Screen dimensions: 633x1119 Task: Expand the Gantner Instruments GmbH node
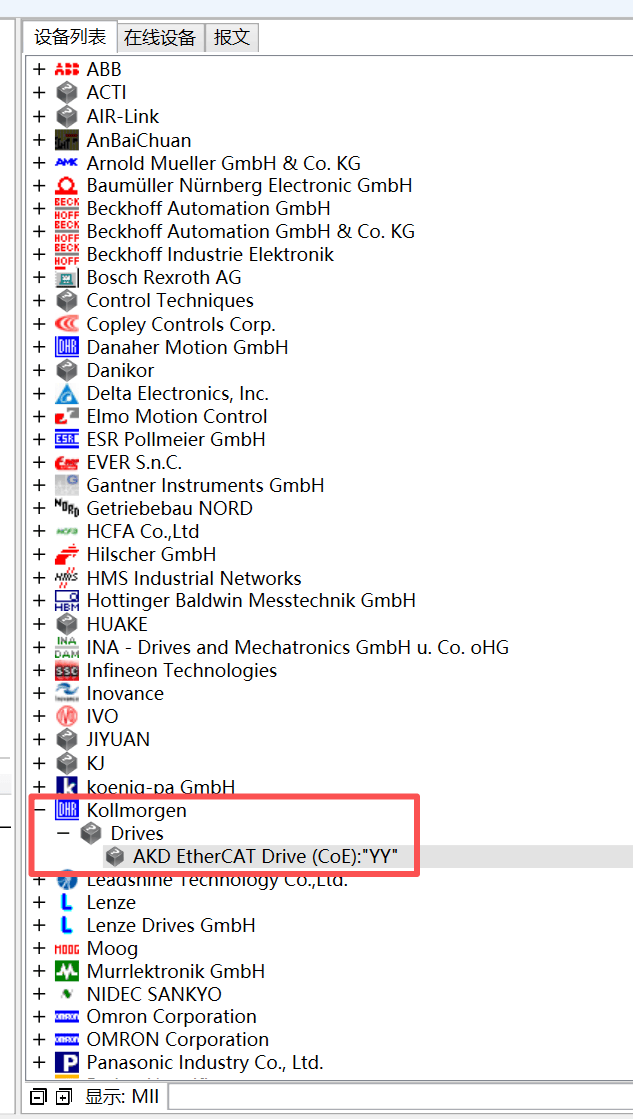(x=39, y=485)
